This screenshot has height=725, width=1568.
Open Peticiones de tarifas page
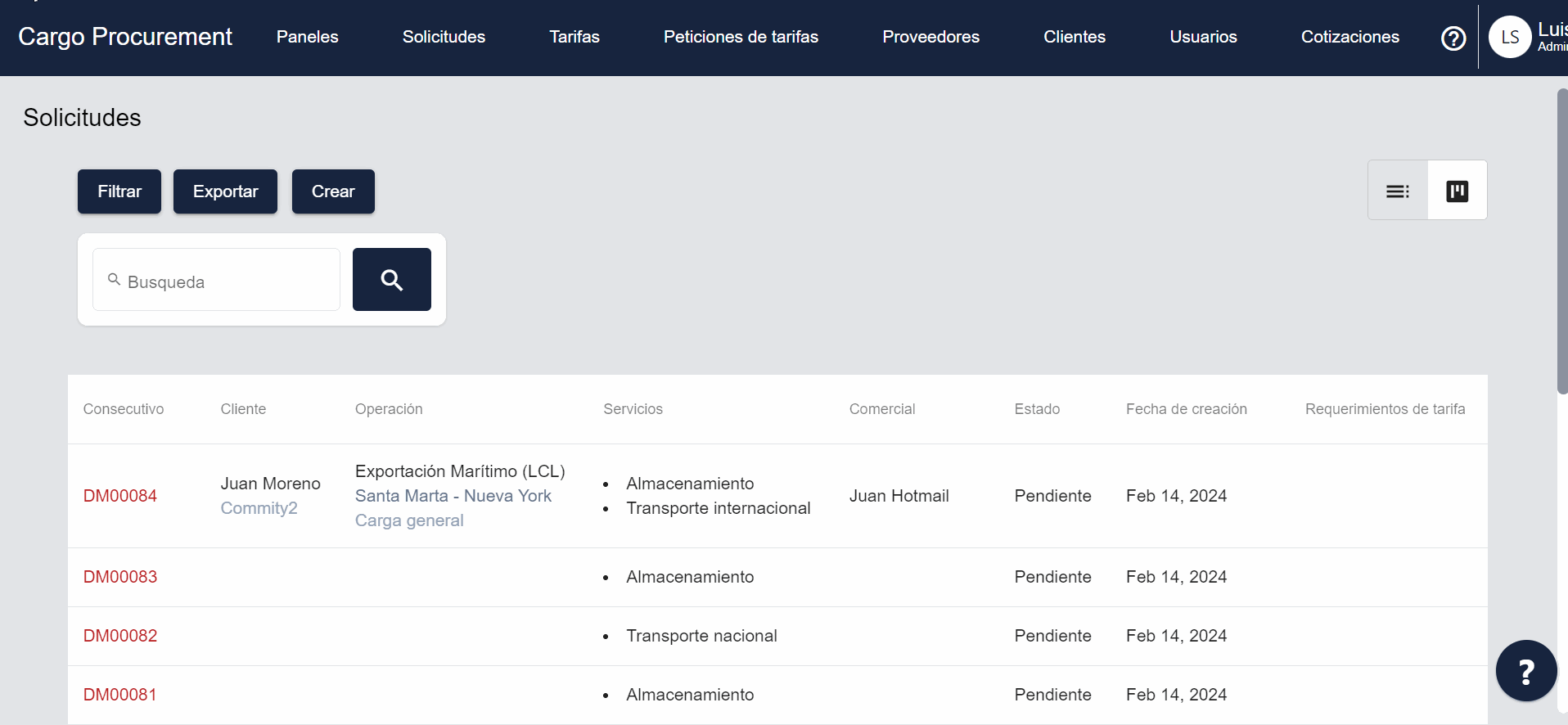740,37
